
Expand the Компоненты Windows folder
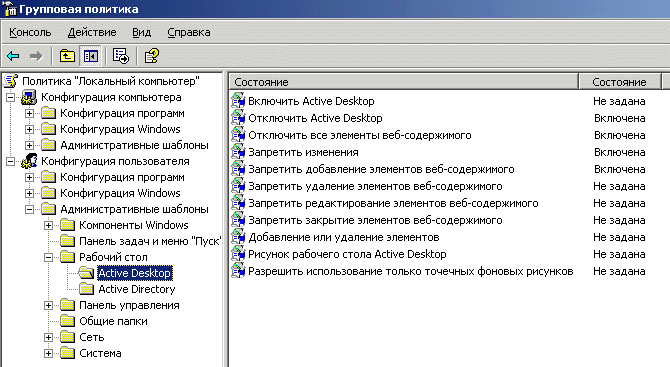coord(48,225)
